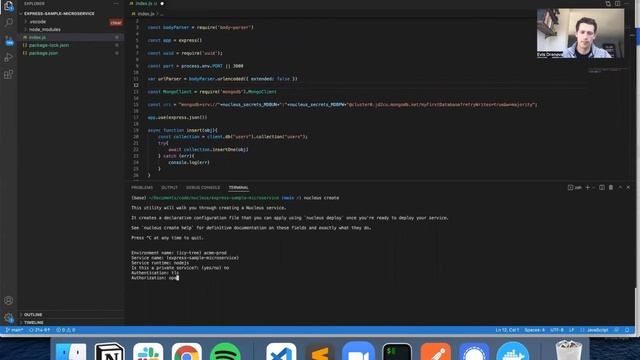Collapse the EXPRESS-SAMPLE-MICROSERVICE folder root
The width and height of the screenshot is (640, 360).
[59, 13]
